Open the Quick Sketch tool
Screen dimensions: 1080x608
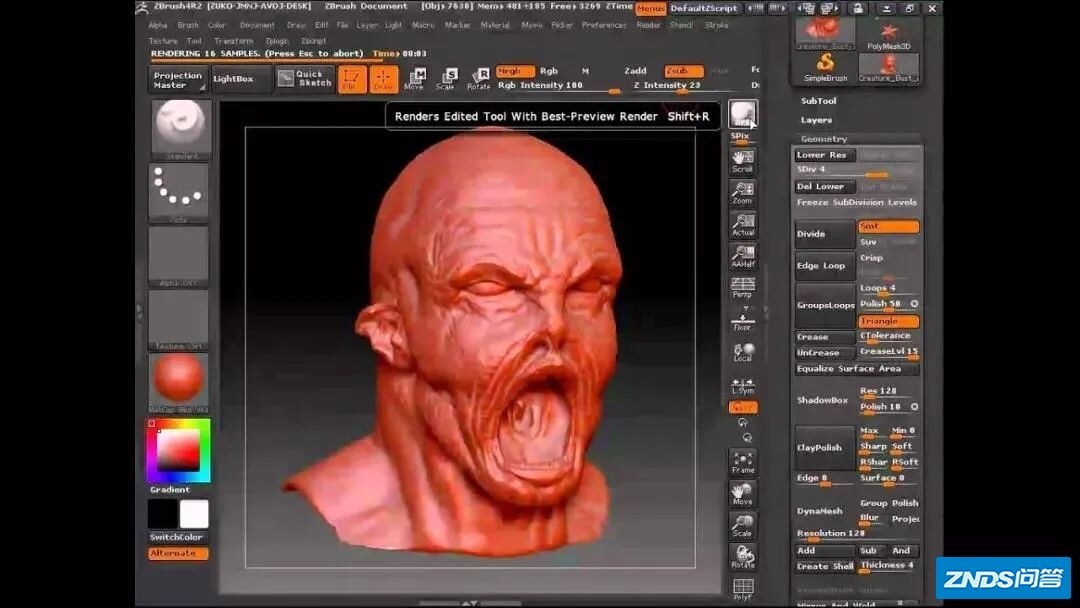305,79
